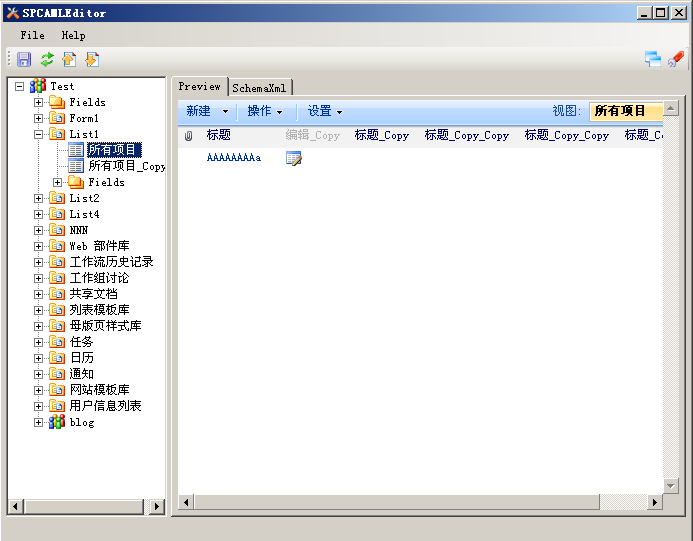The width and height of the screenshot is (693, 541).
Task: Click the tree panel left scroll arrow
Action: [15, 506]
